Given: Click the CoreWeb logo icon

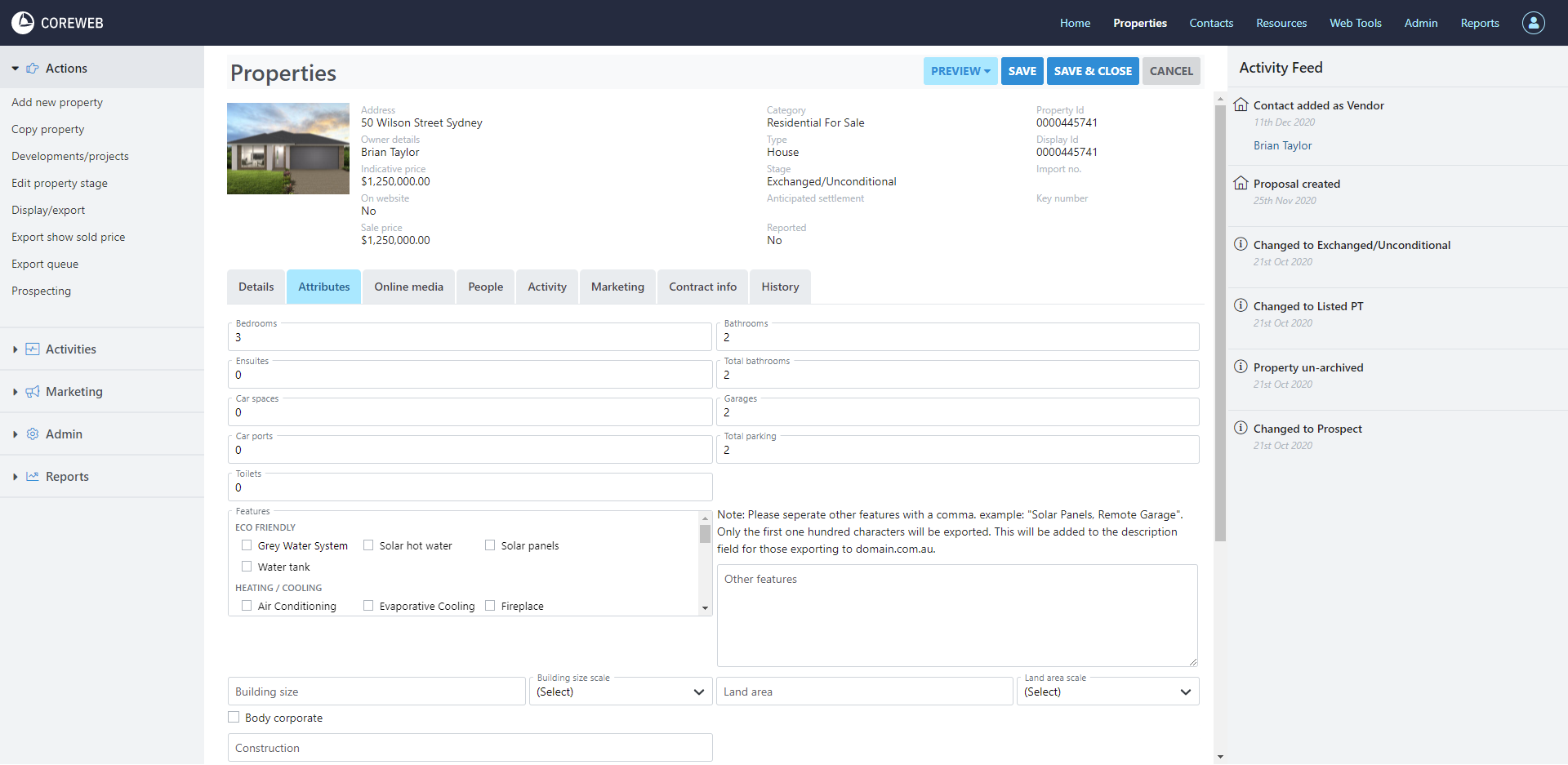Looking at the screenshot, I should tap(23, 23).
